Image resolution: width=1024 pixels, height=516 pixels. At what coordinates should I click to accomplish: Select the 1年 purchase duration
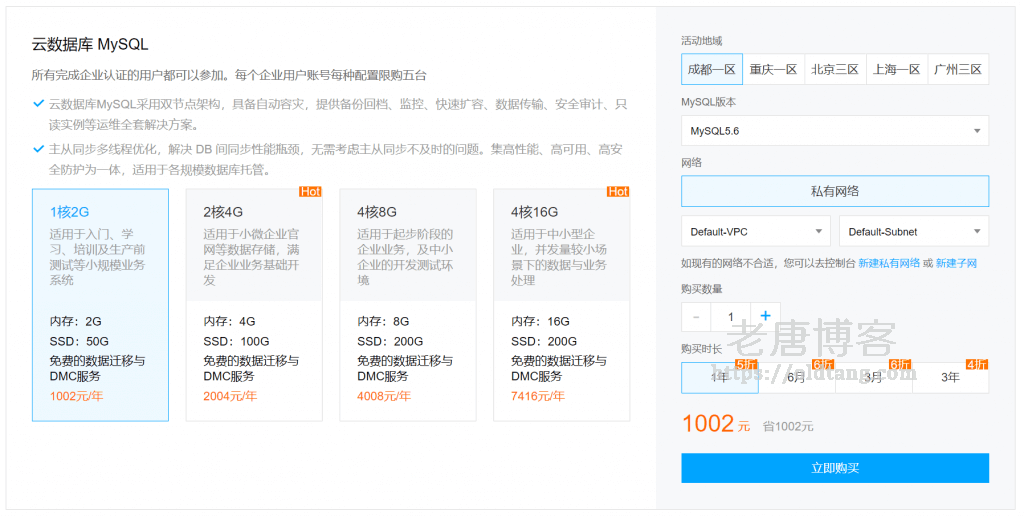point(720,378)
